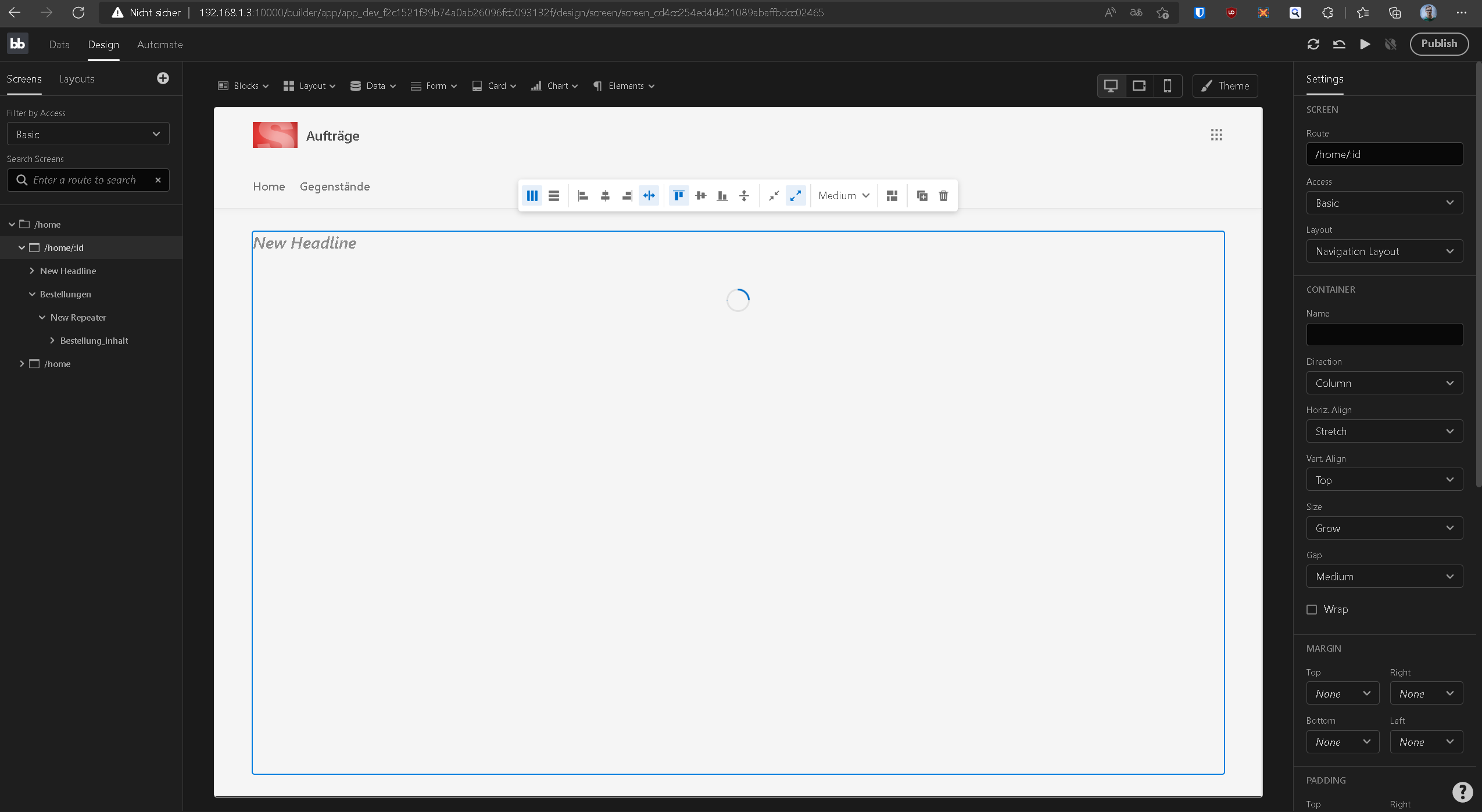This screenshot has width=1482, height=812.
Task: Open the Theme button
Action: click(x=1225, y=86)
